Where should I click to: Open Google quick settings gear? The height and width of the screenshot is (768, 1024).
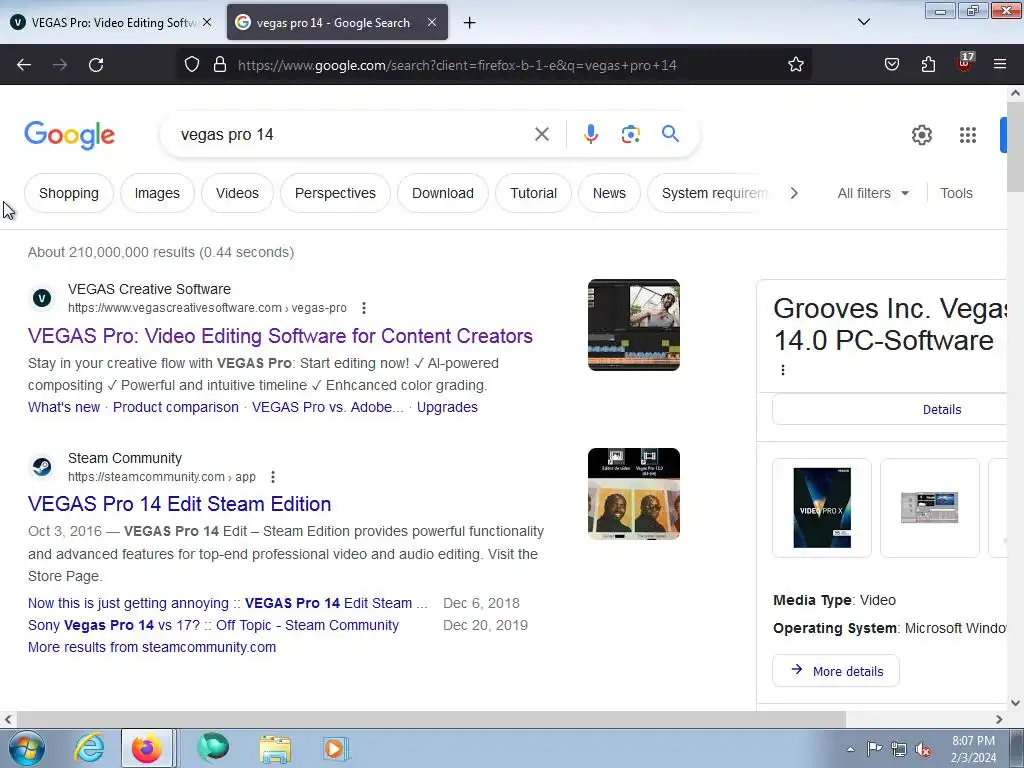921,135
